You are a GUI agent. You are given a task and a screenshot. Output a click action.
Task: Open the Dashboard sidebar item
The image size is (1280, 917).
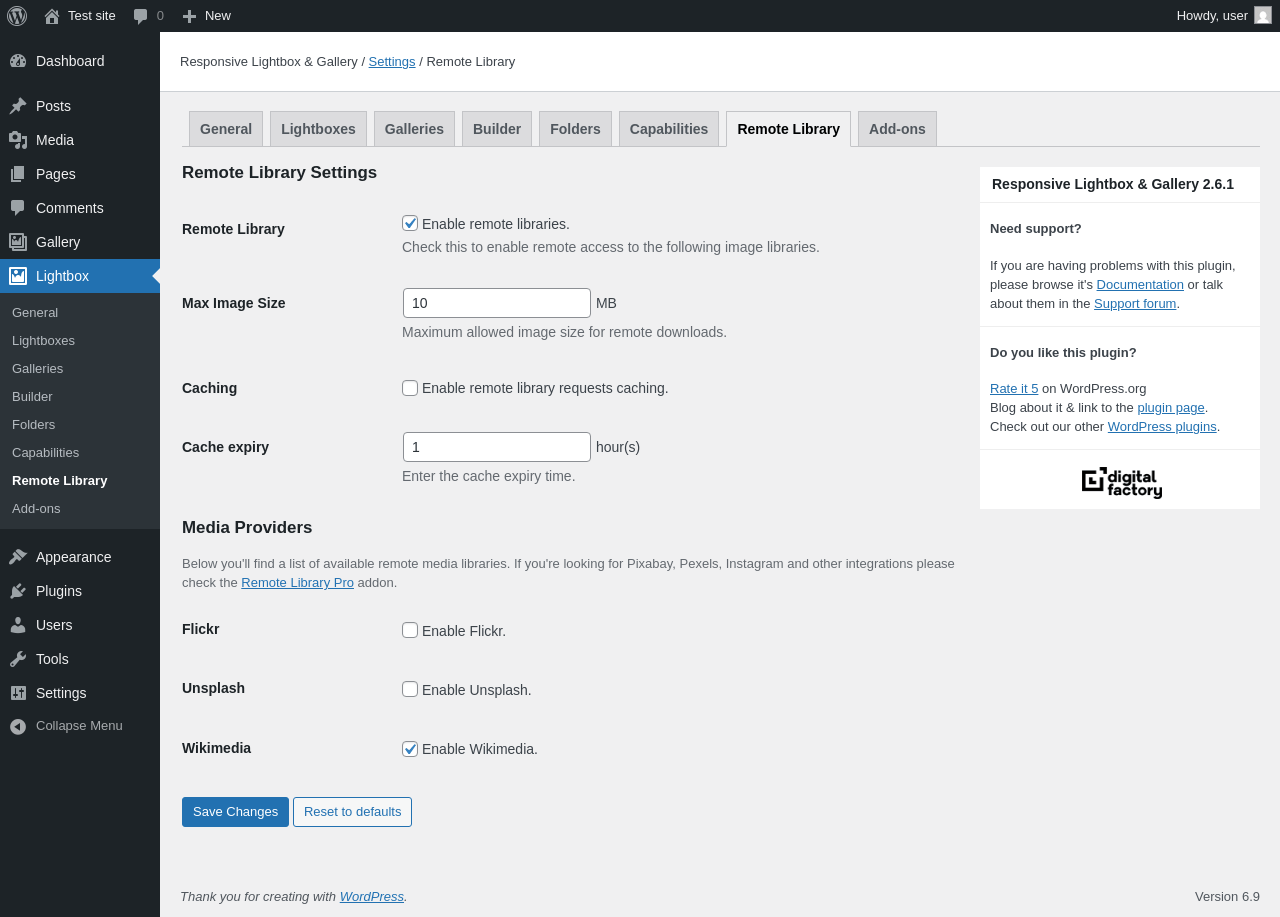[x=70, y=61]
